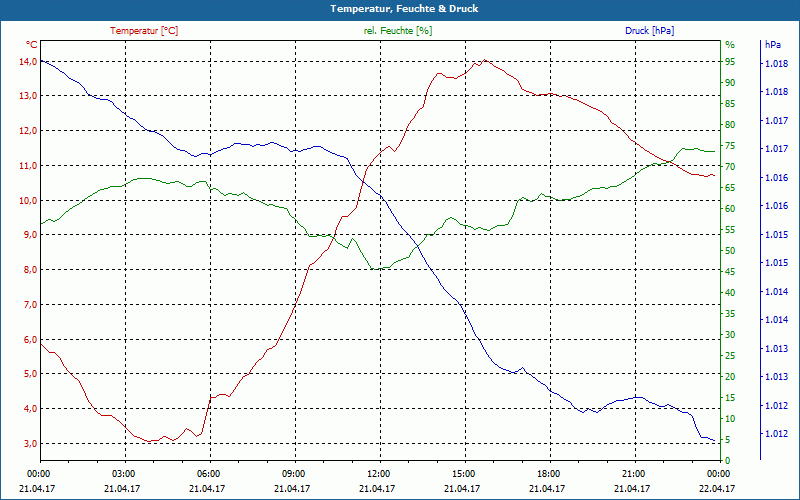
Task: Click the 65 humidity axis label
Action: pos(730,188)
